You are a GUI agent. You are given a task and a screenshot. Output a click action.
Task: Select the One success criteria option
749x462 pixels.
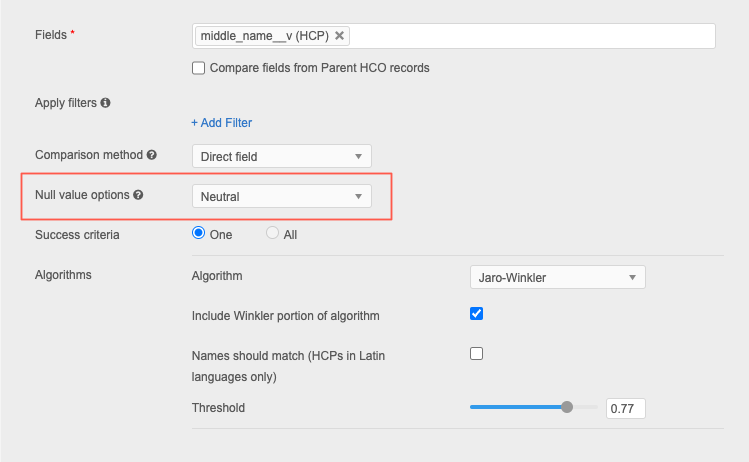(x=199, y=234)
